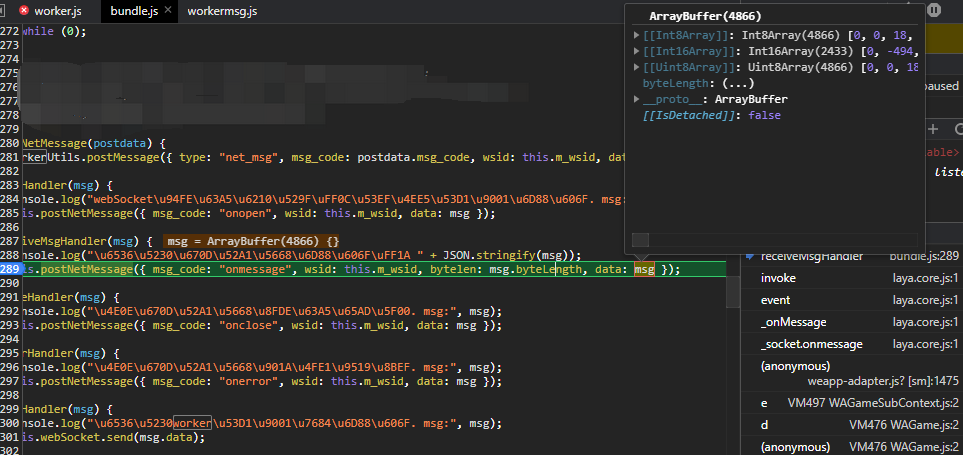Image resolution: width=963 pixels, height=455 pixels.
Task: Expand the [[Int16Array]] entry
Action: pos(636,51)
